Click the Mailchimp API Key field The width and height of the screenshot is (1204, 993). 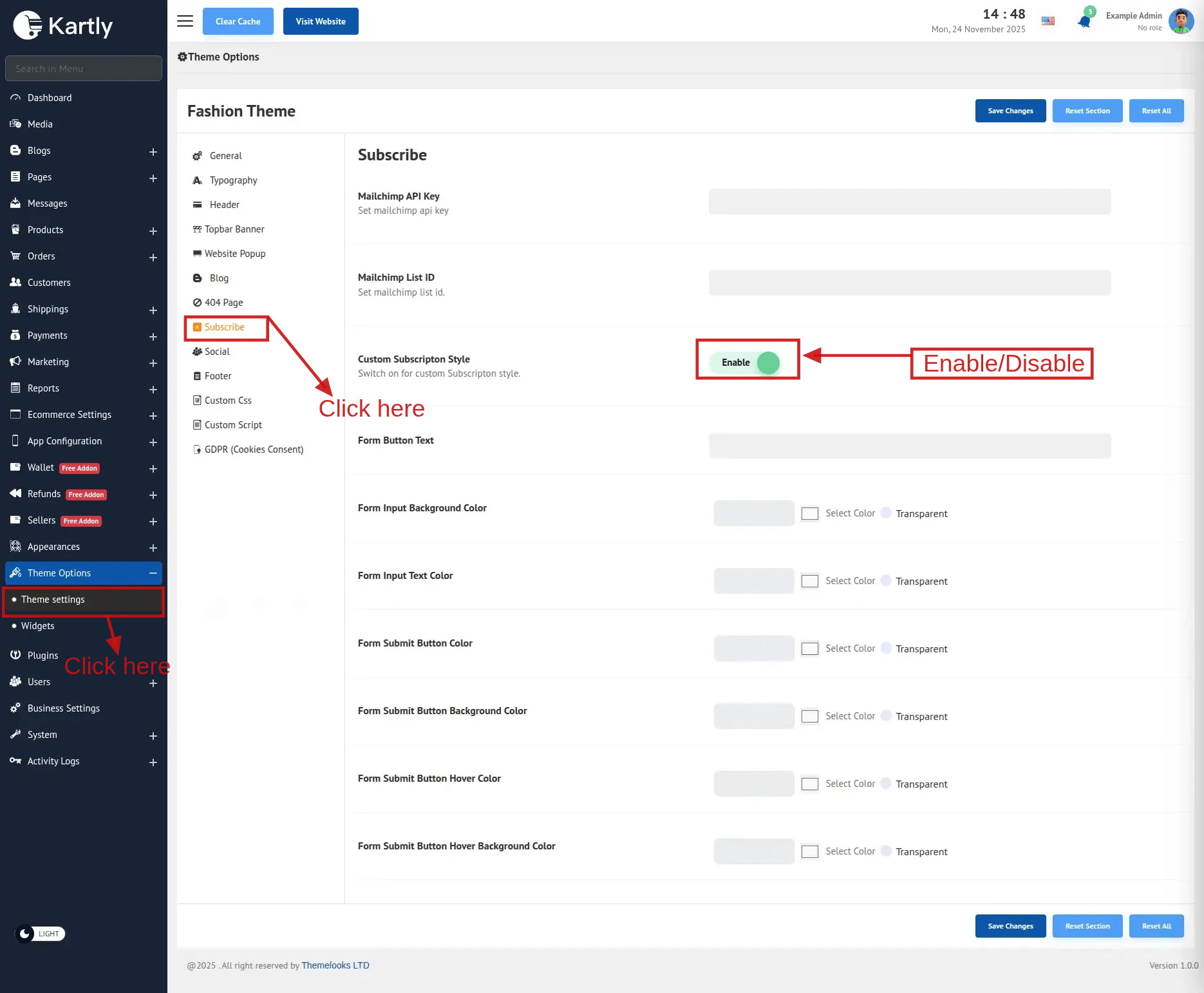click(909, 202)
